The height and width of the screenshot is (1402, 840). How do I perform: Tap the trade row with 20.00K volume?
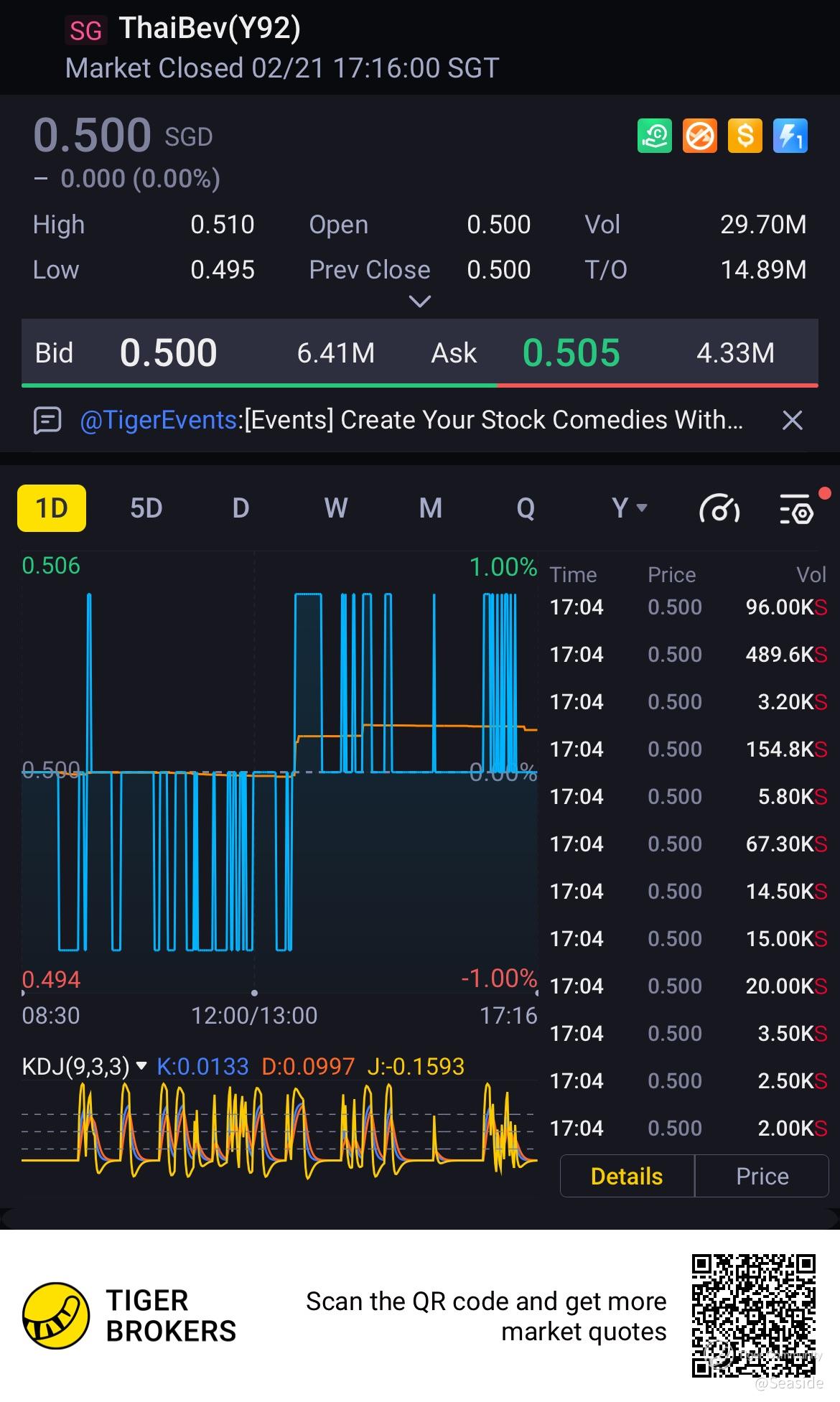point(689,986)
